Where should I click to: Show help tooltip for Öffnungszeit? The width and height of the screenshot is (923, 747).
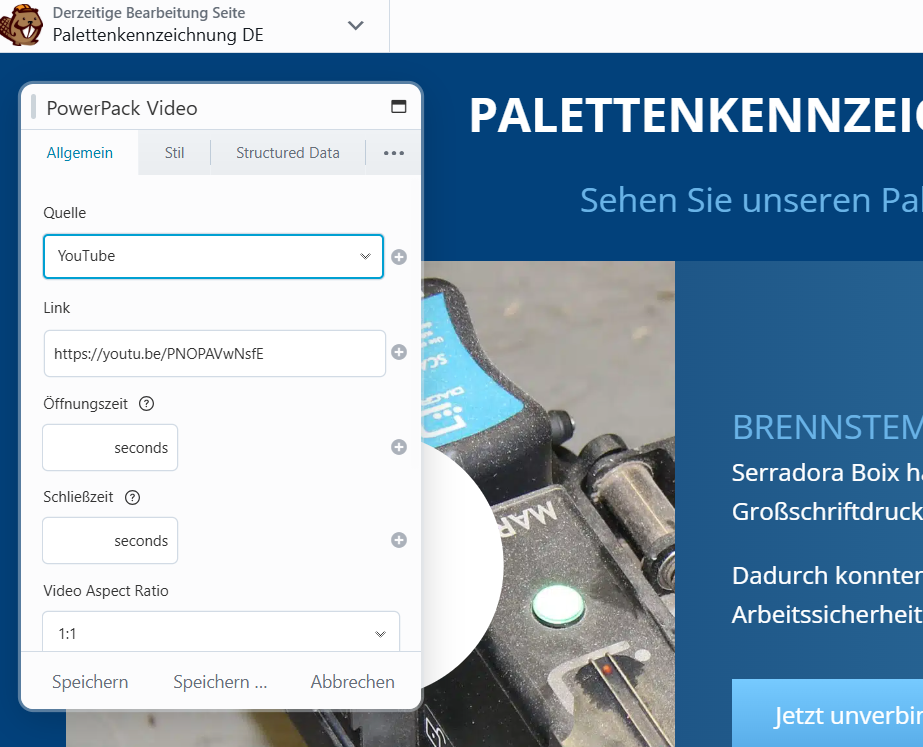tap(146, 404)
